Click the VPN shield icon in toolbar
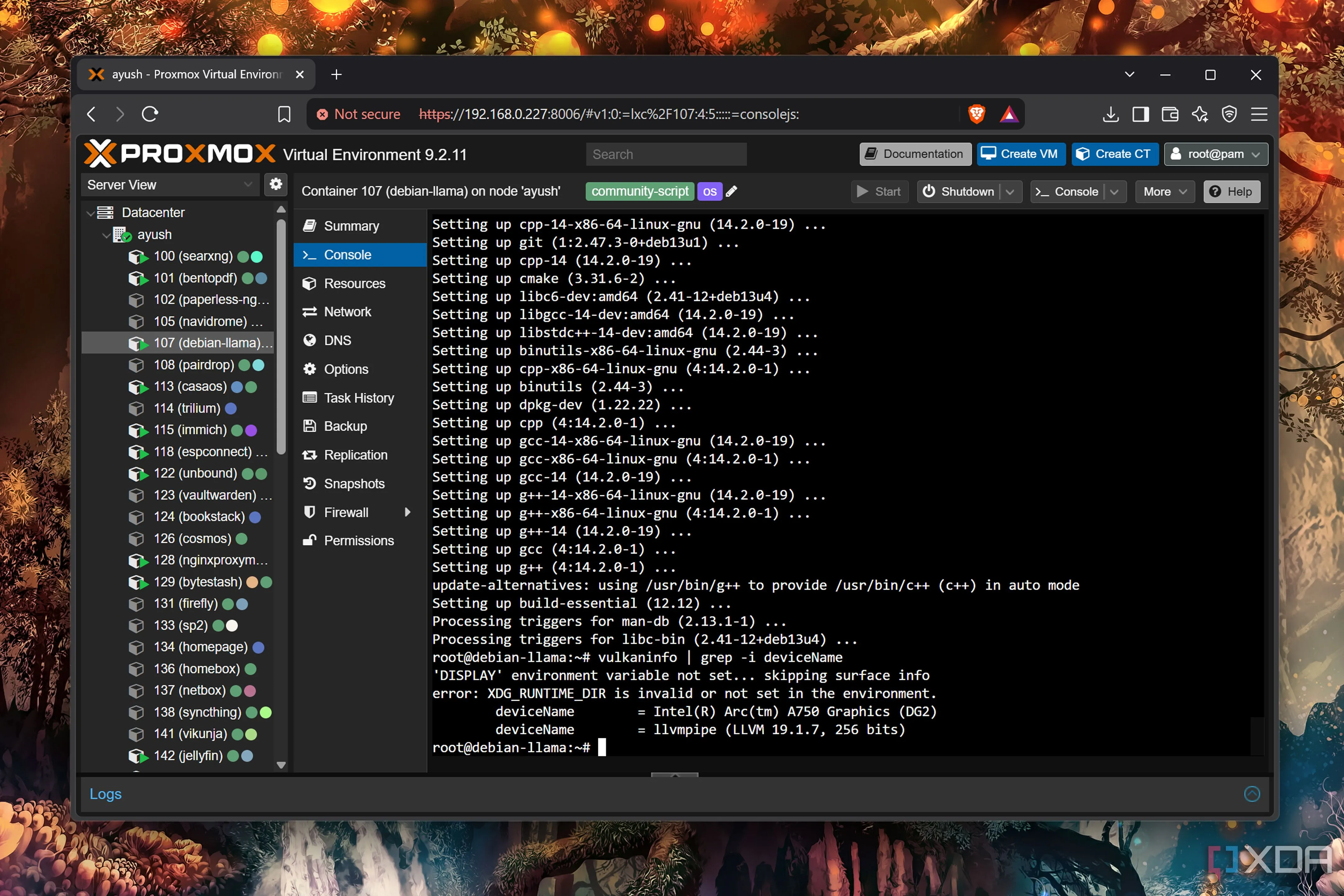This screenshot has height=896, width=1344. pyautogui.click(x=1229, y=114)
